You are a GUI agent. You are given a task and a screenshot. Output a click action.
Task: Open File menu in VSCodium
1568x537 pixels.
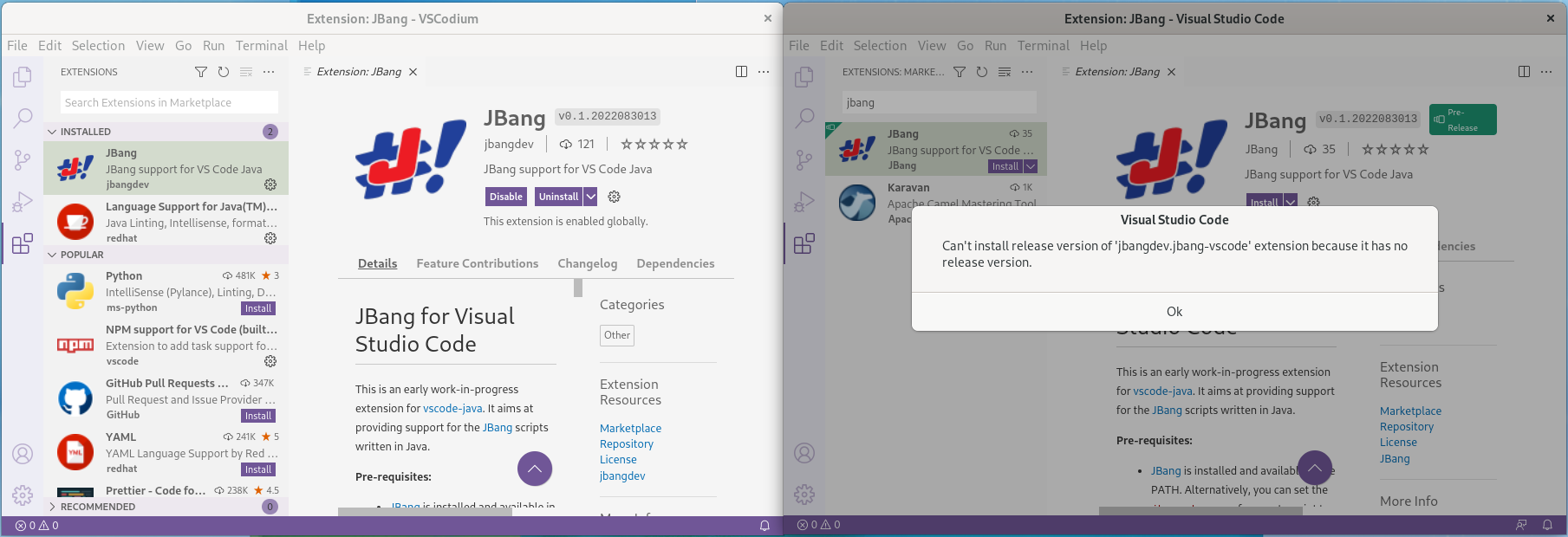[17, 46]
